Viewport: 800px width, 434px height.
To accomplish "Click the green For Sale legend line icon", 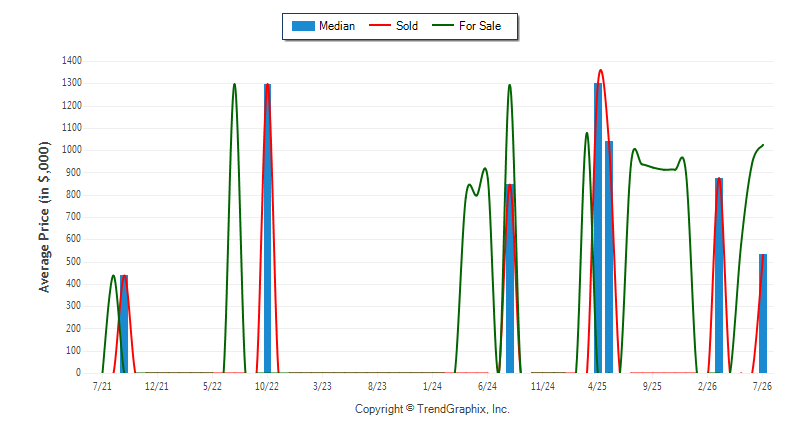I will click(442, 25).
